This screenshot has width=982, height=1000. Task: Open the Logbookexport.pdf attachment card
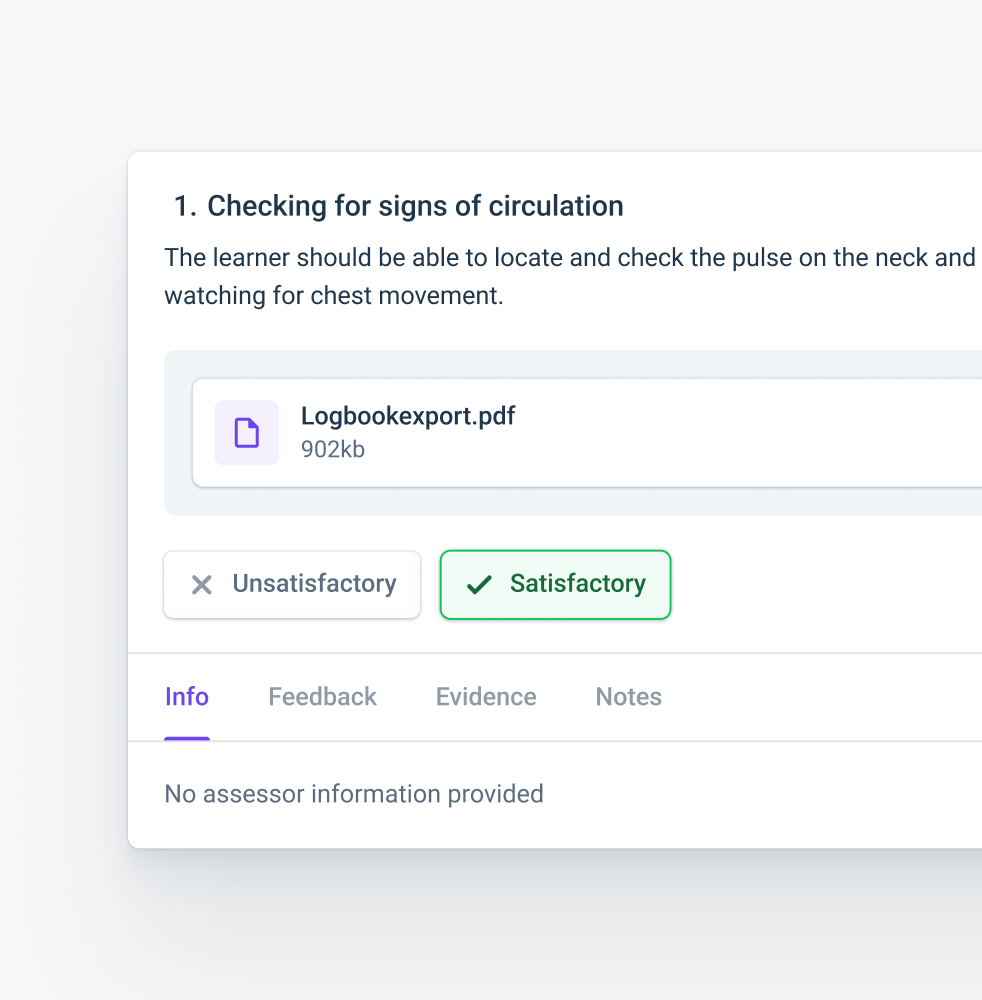[x=500, y=432]
